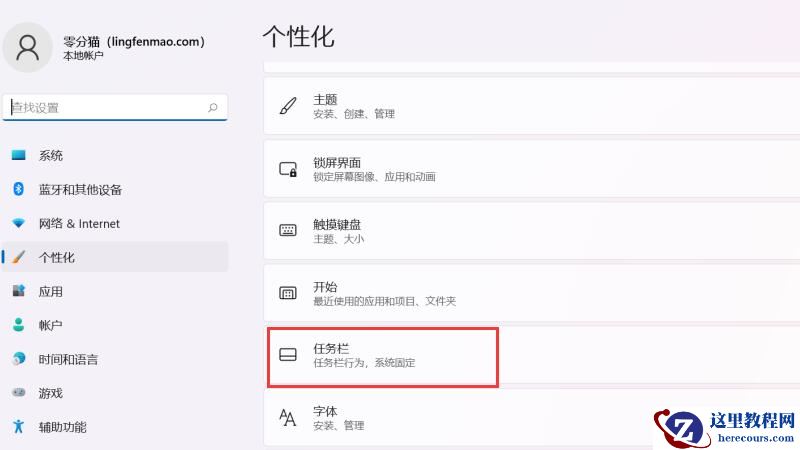Open the 任务栏 settings card
The height and width of the screenshot is (450, 800).
coord(532,355)
